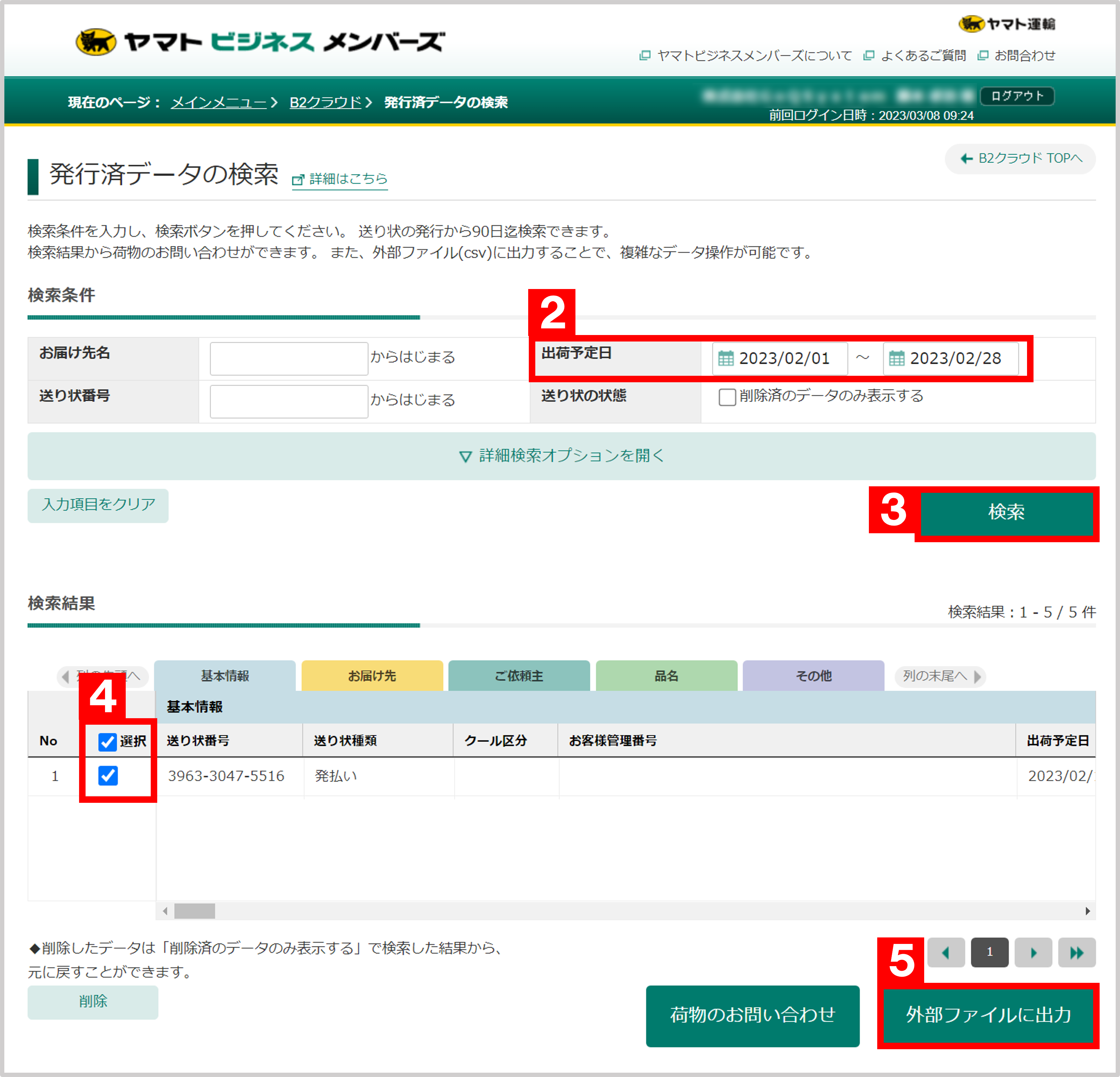Viewport: 1120px width, 1077px height.
Task: Expand 詳細検索オプションを開く panel
Action: 562,456
